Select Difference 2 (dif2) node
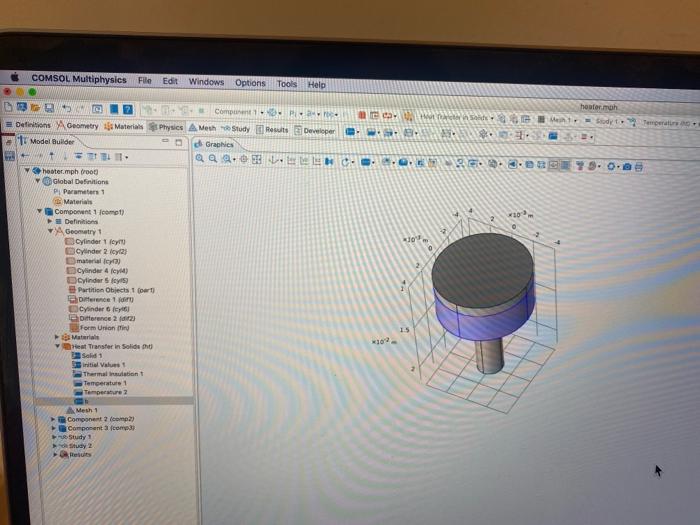This screenshot has width=700, height=525. pos(102,318)
